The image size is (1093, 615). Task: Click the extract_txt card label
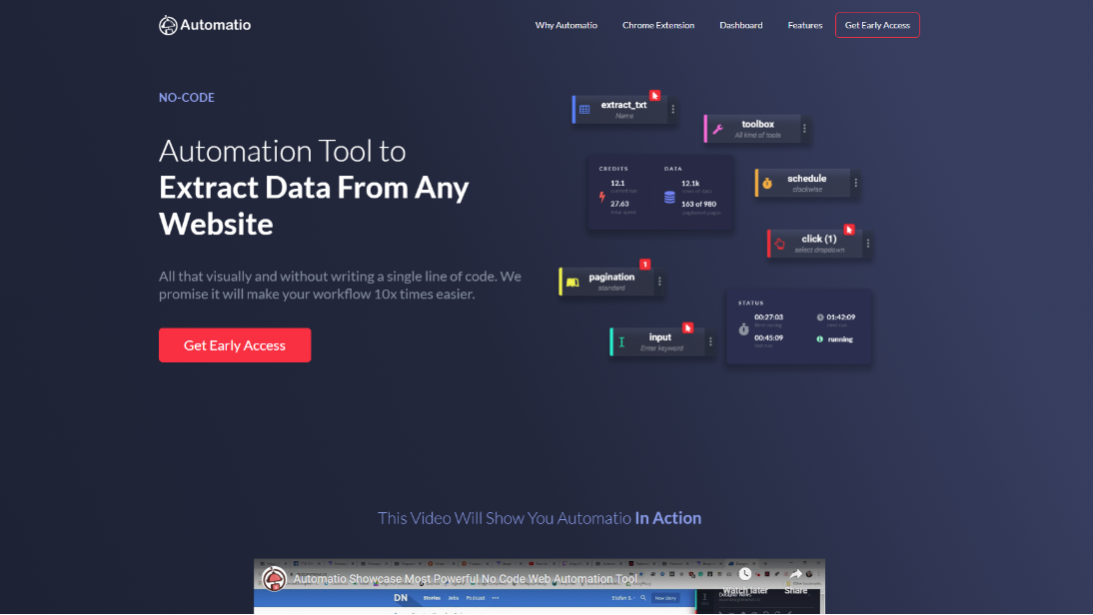[x=624, y=105]
